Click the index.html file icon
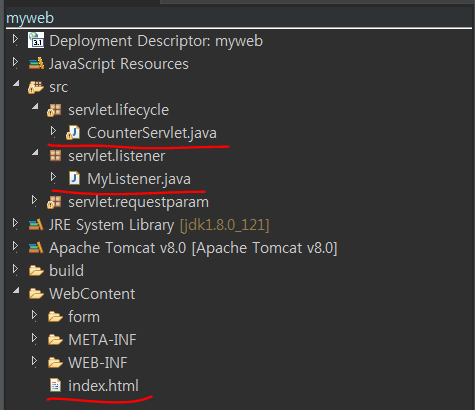This screenshot has height=410, width=475. pyautogui.click(x=55, y=385)
